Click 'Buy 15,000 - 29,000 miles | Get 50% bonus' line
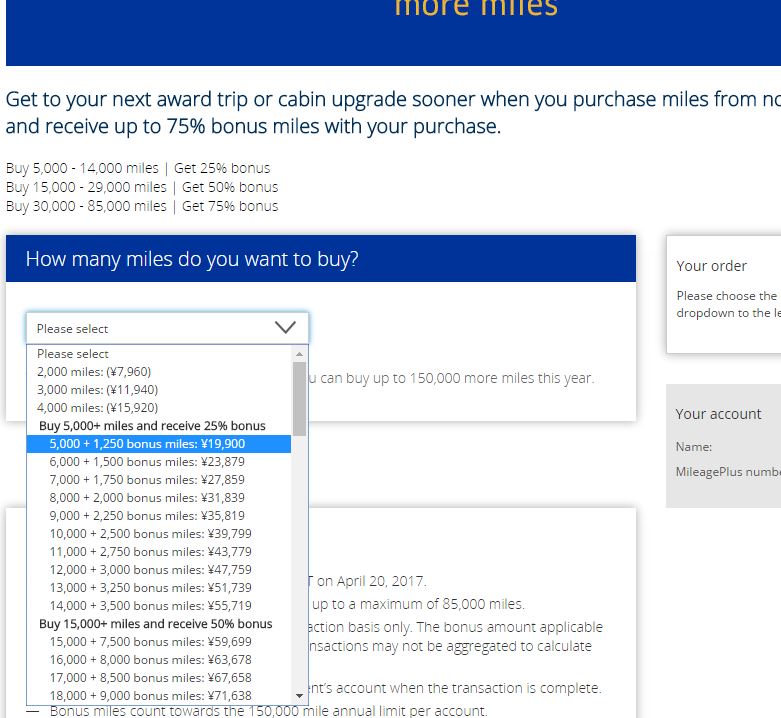781x718 pixels. pyautogui.click(x=142, y=187)
